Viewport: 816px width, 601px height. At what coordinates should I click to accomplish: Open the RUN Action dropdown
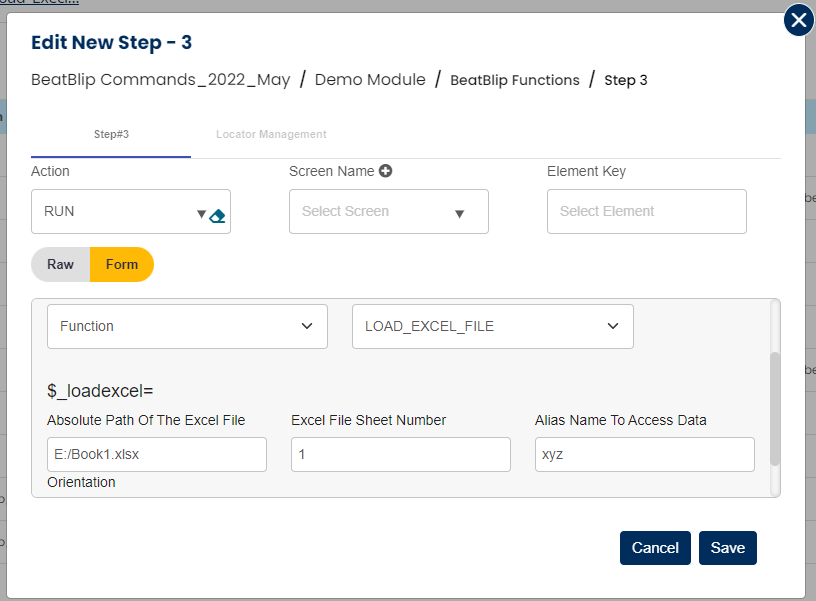(120, 212)
